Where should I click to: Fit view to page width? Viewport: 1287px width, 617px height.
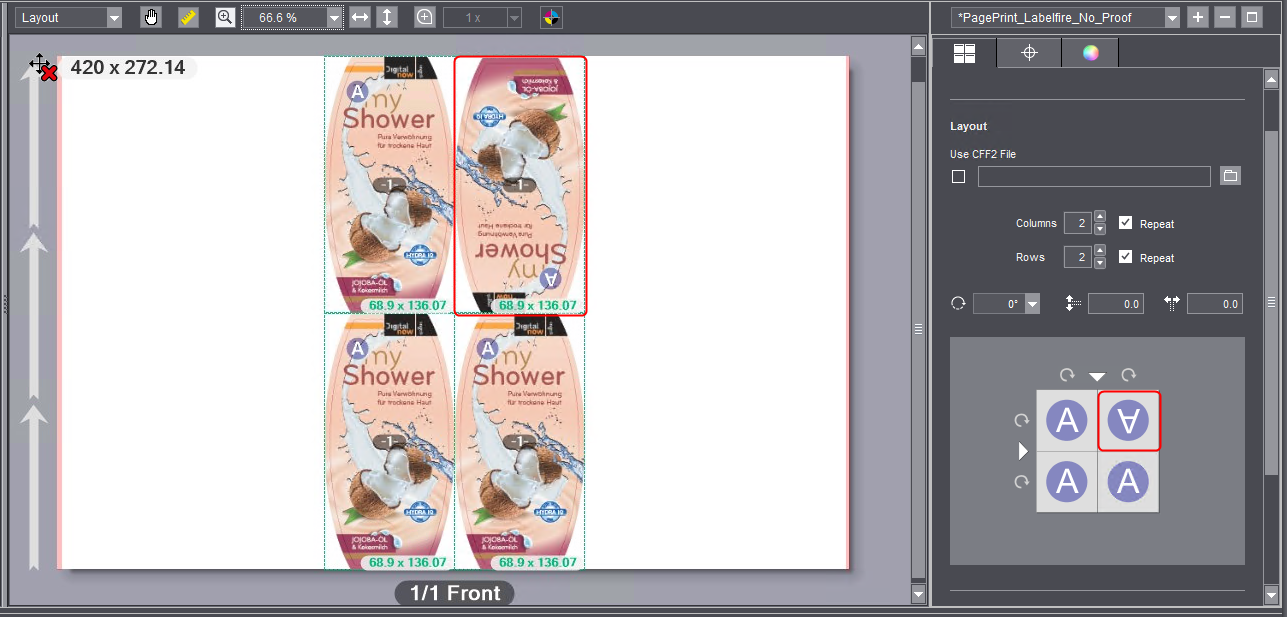359,17
